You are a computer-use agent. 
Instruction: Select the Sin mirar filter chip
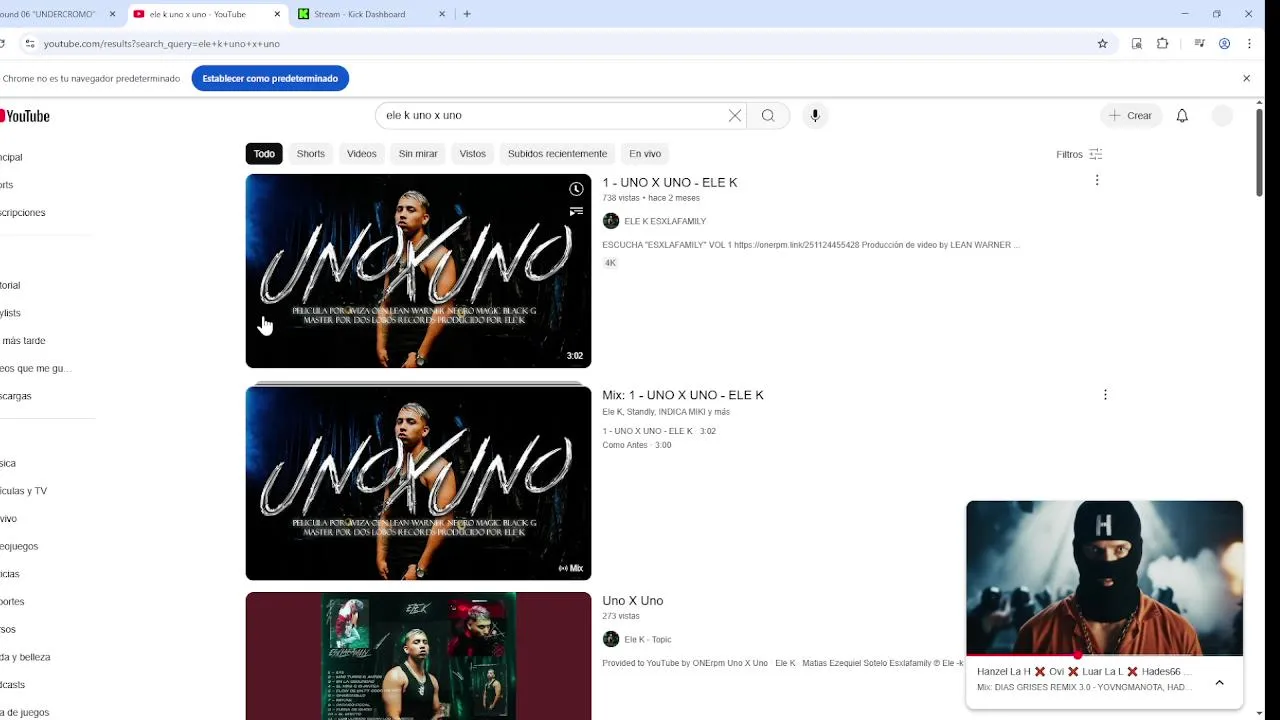[x=418, y=154]
